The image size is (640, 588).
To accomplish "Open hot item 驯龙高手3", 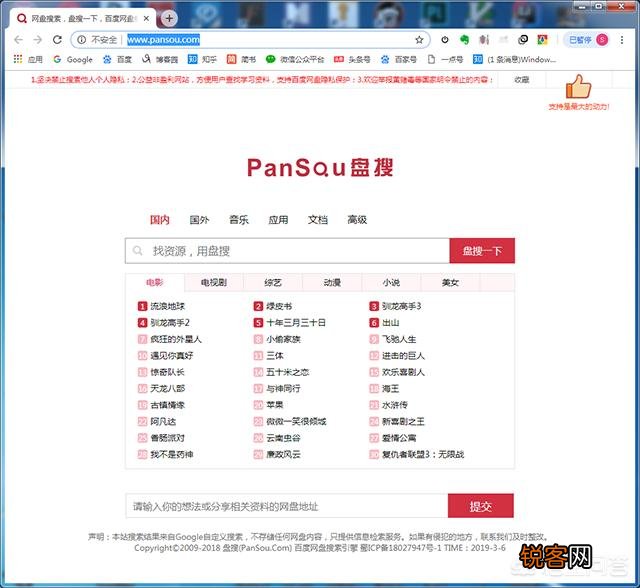I will point(402,306).
